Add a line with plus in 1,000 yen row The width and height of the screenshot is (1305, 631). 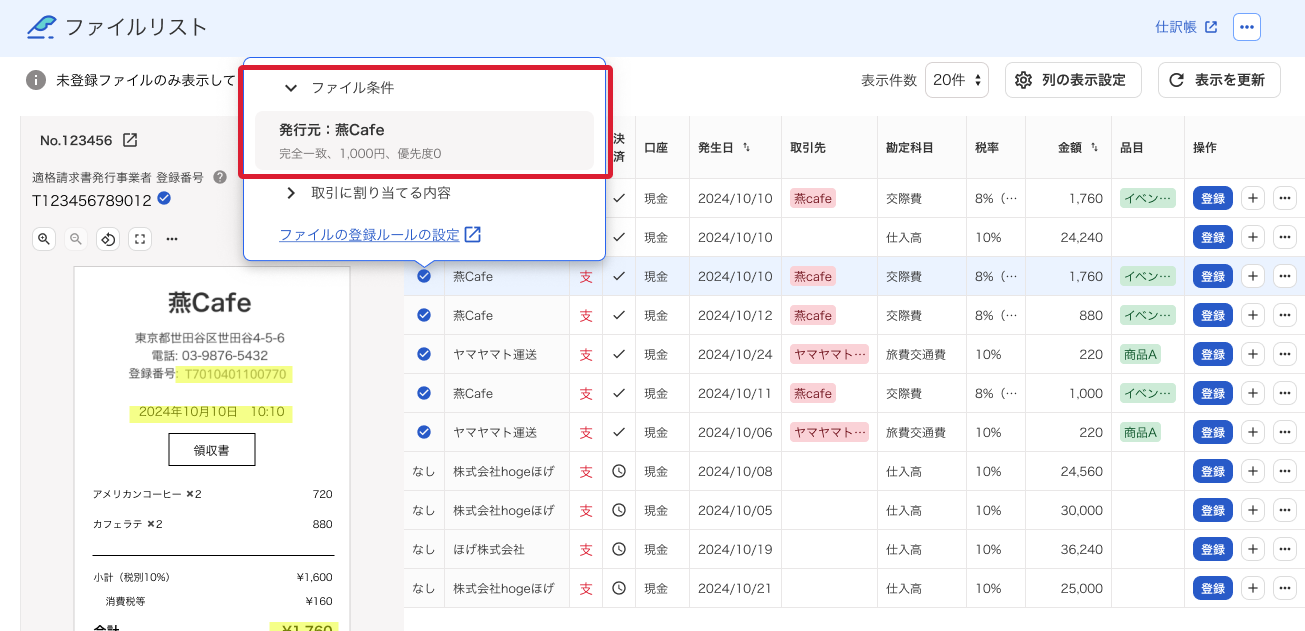pyautogui.click(x=1252, y=393)
